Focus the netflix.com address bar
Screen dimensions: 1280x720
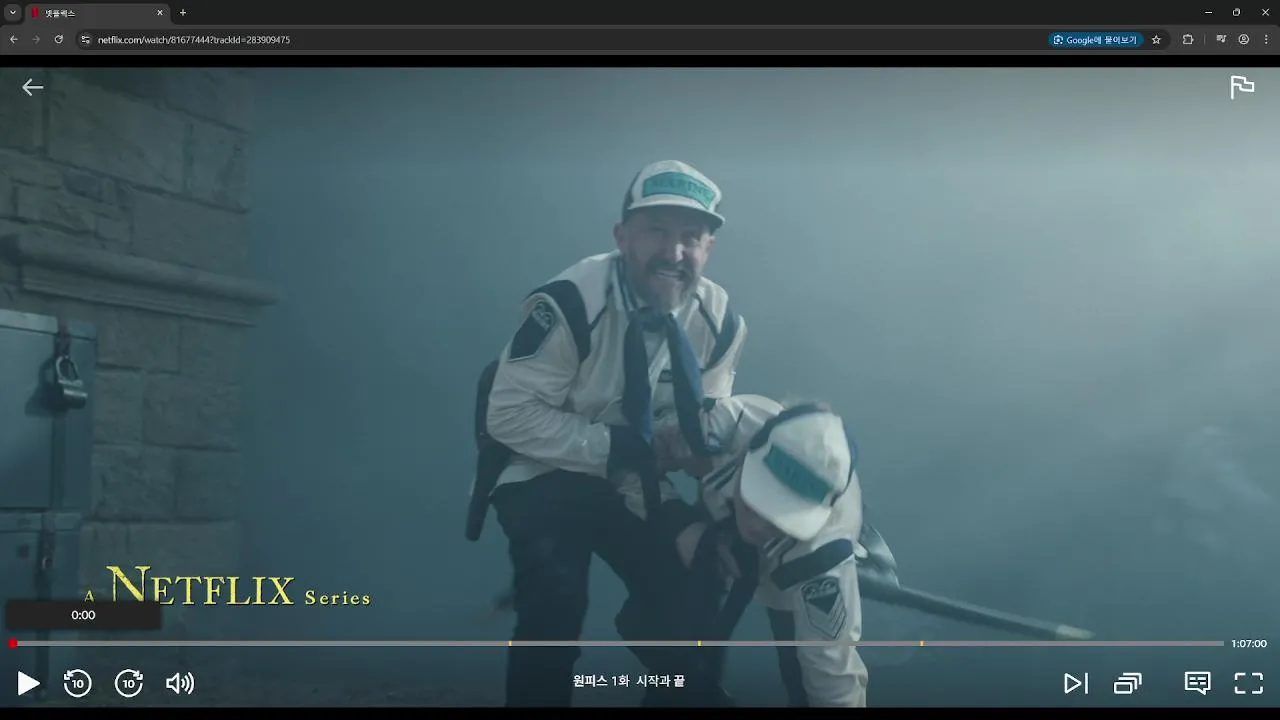(560, 40)
